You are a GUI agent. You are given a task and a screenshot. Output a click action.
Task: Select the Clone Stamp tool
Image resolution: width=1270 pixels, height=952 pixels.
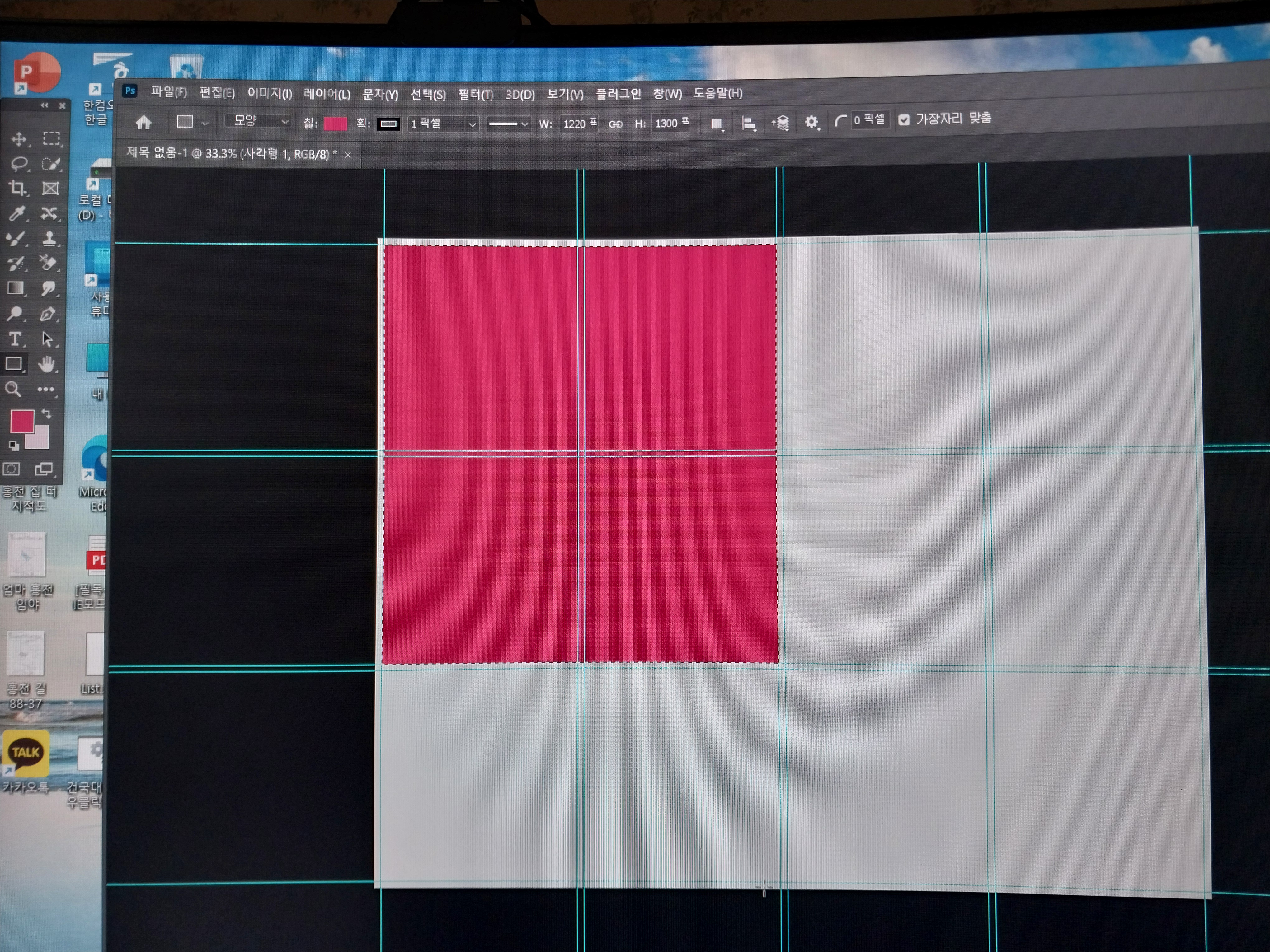click(x=49, y=238)
